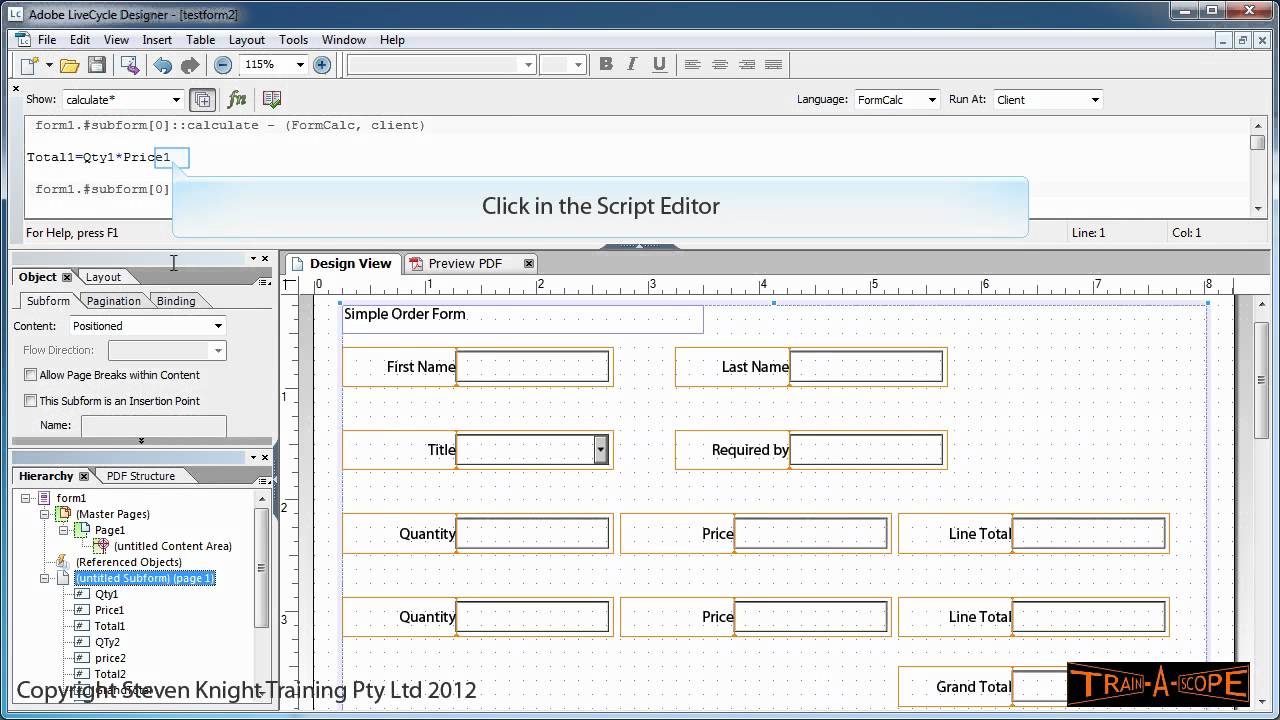Select Total1 in the Hierarchy

(x=109, y=626)
